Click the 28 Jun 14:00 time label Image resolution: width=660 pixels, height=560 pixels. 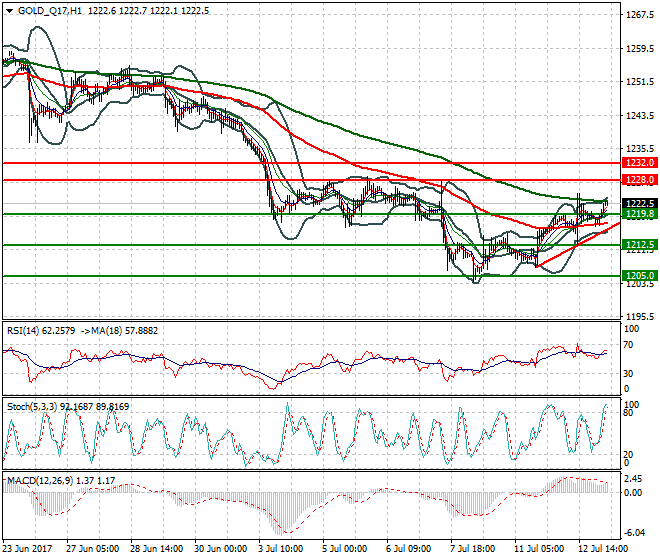pyautogui.click(x=156, y=549)
